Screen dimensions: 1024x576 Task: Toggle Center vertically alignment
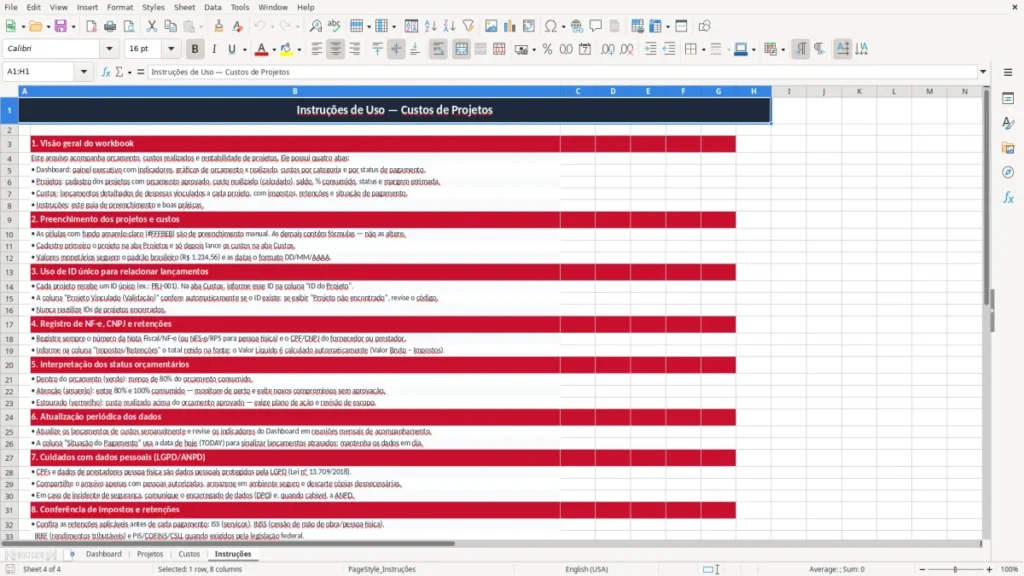pyautogui.click(x=396, y=49)
